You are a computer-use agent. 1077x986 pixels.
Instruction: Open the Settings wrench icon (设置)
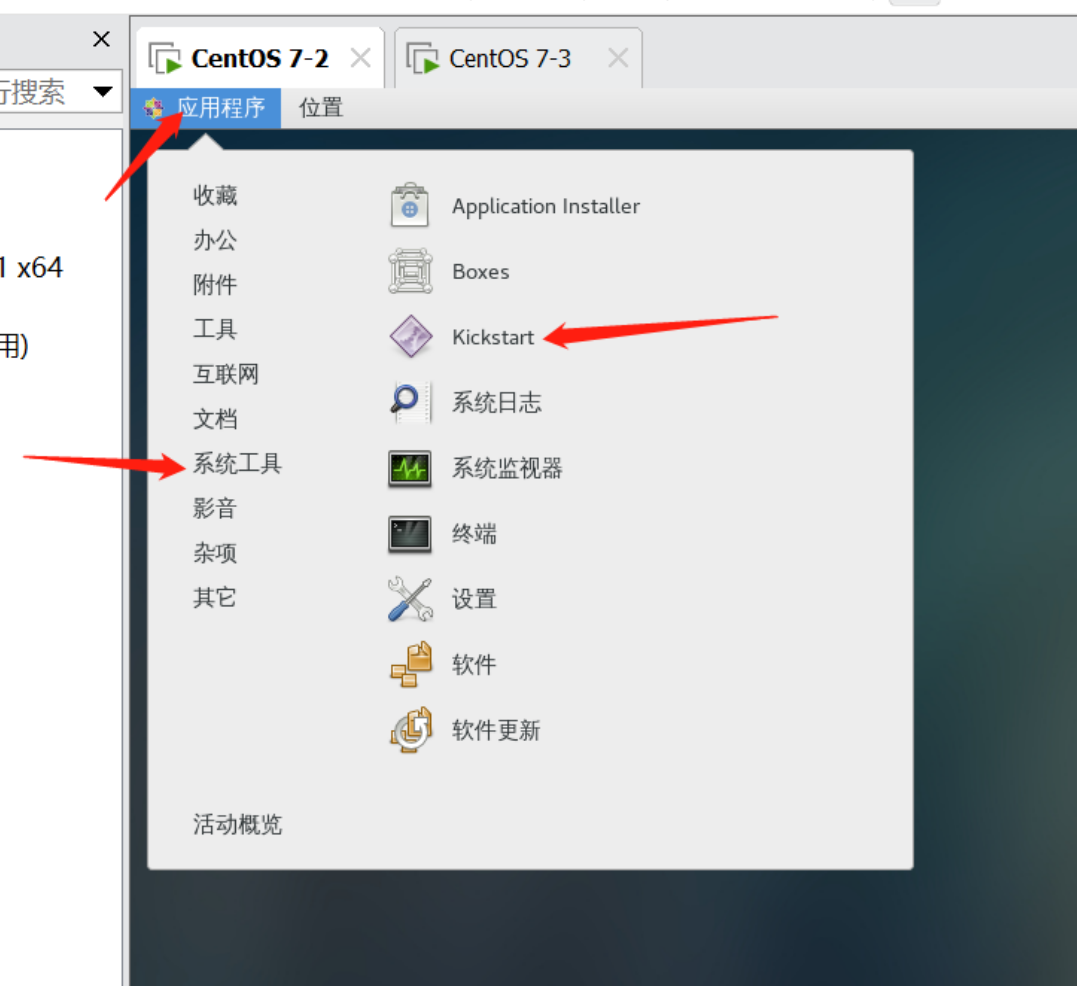[x=410, y=599]
